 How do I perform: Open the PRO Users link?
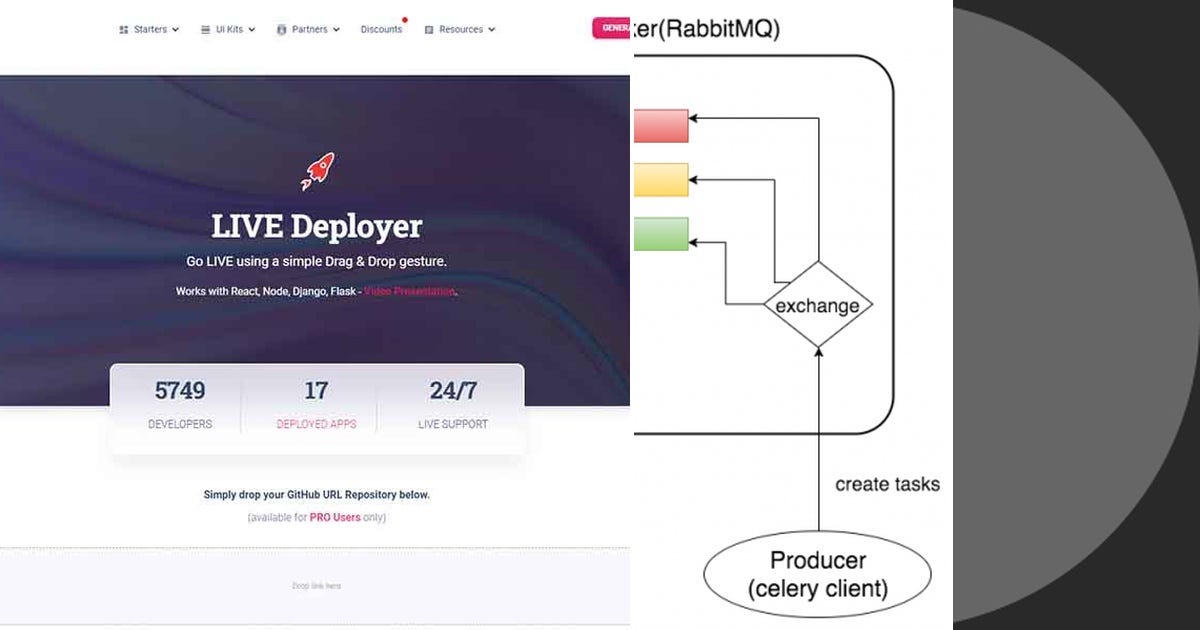(x=335, y=518)
